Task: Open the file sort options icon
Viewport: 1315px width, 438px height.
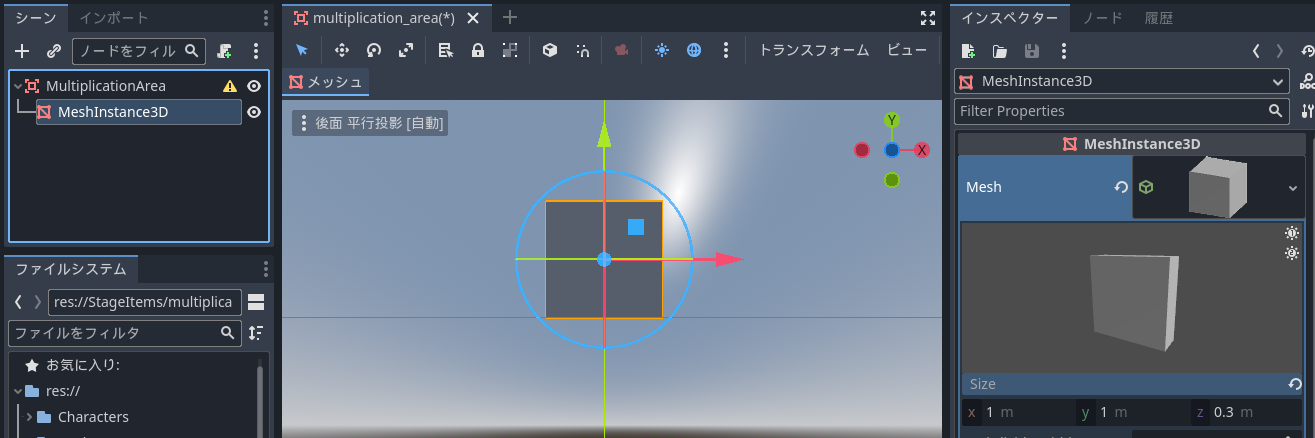Action: 256,332
